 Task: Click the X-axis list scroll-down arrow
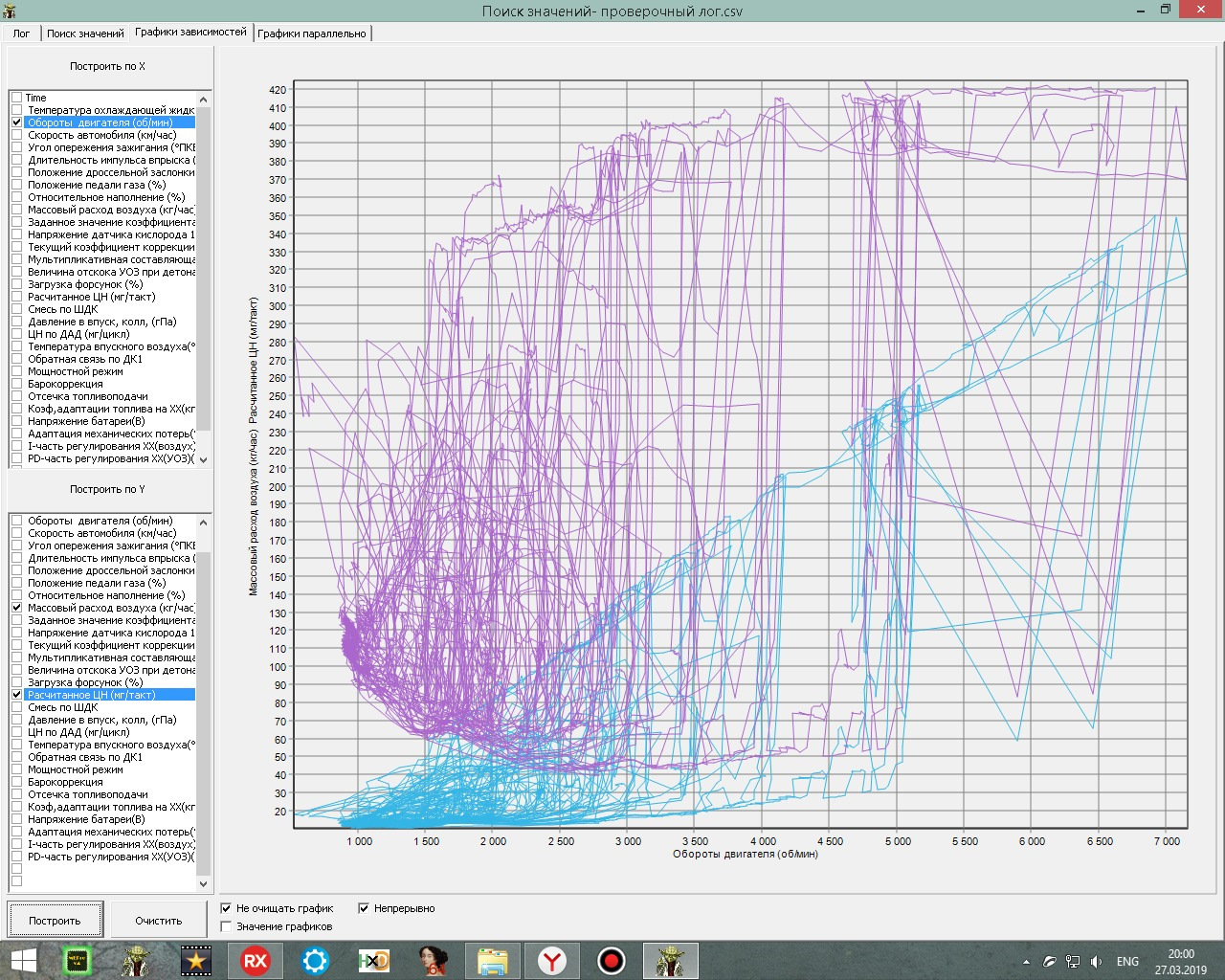point(203,460)
